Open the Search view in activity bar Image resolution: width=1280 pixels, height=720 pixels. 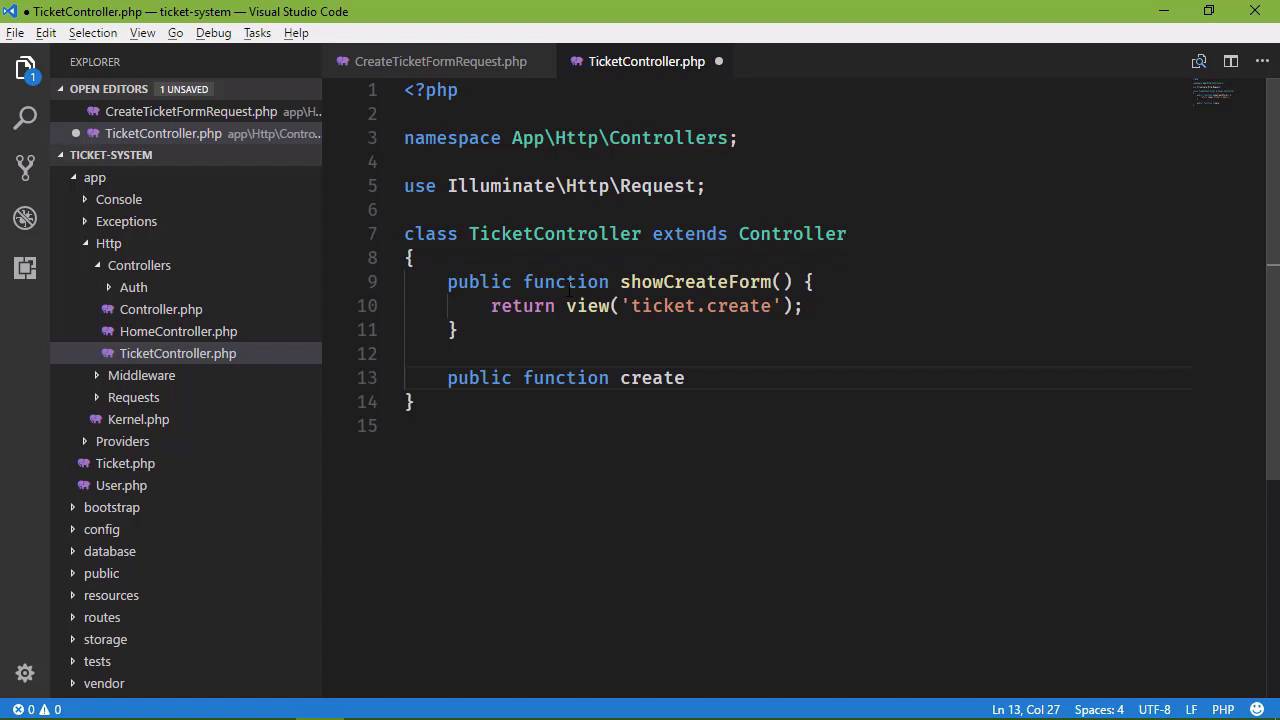tap(25, 118)
